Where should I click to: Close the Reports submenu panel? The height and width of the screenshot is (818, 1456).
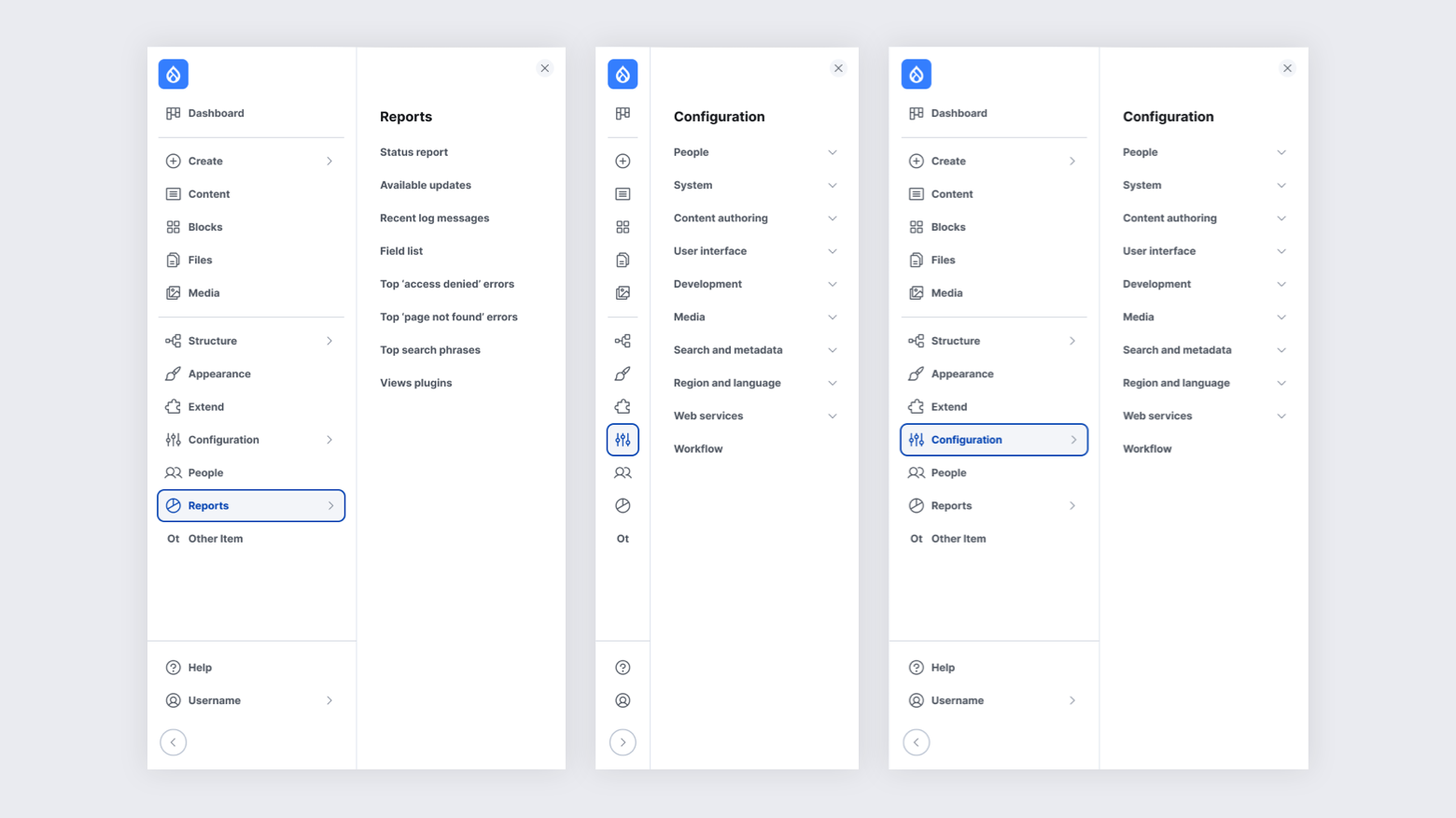pos(545,68)
